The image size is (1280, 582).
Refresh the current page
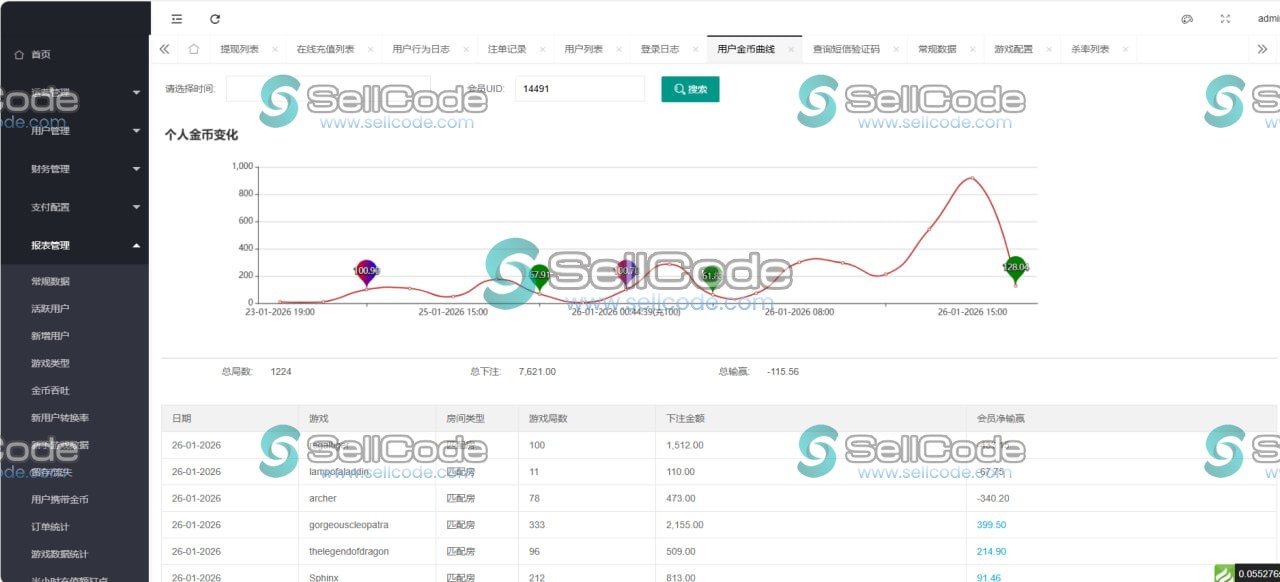[x=215, y=18]
